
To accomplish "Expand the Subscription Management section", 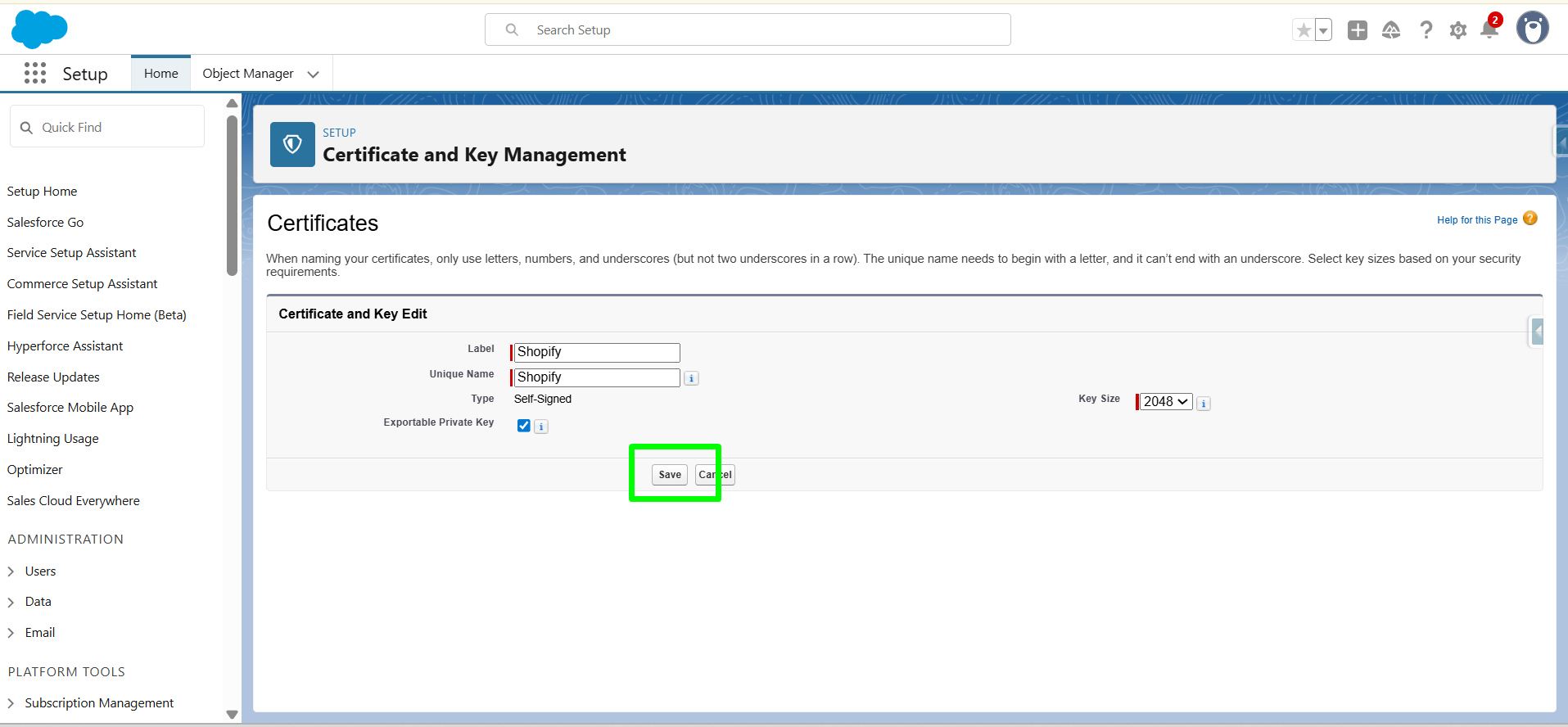I will [11, 703].
